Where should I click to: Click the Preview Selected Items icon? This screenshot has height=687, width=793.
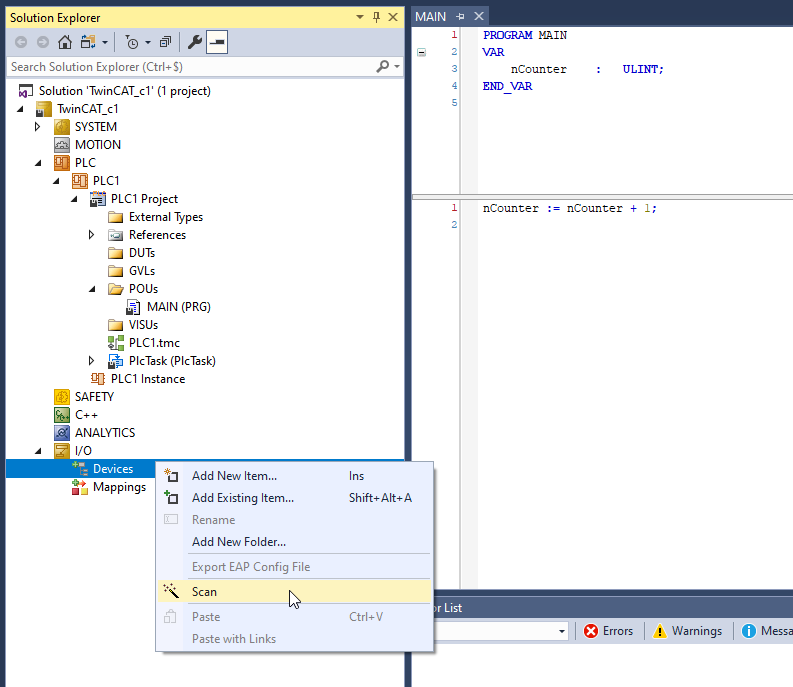click(217, 42)
